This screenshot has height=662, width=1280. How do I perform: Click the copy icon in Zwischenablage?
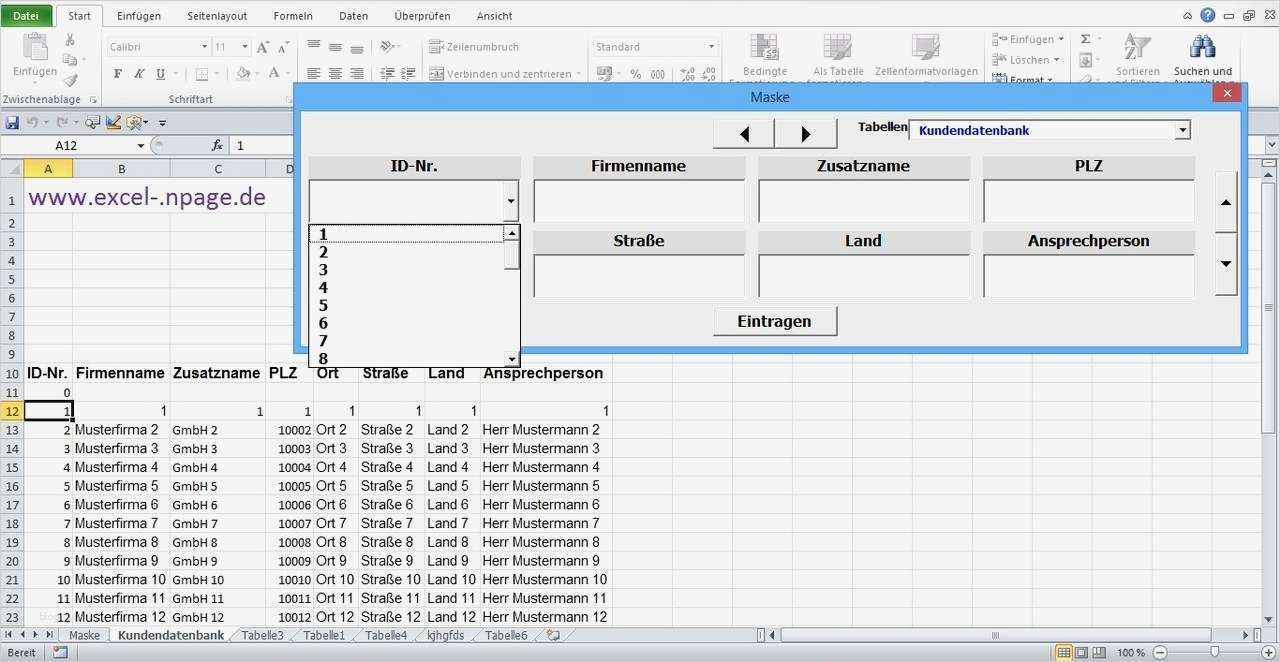click(x=70, y=60)
